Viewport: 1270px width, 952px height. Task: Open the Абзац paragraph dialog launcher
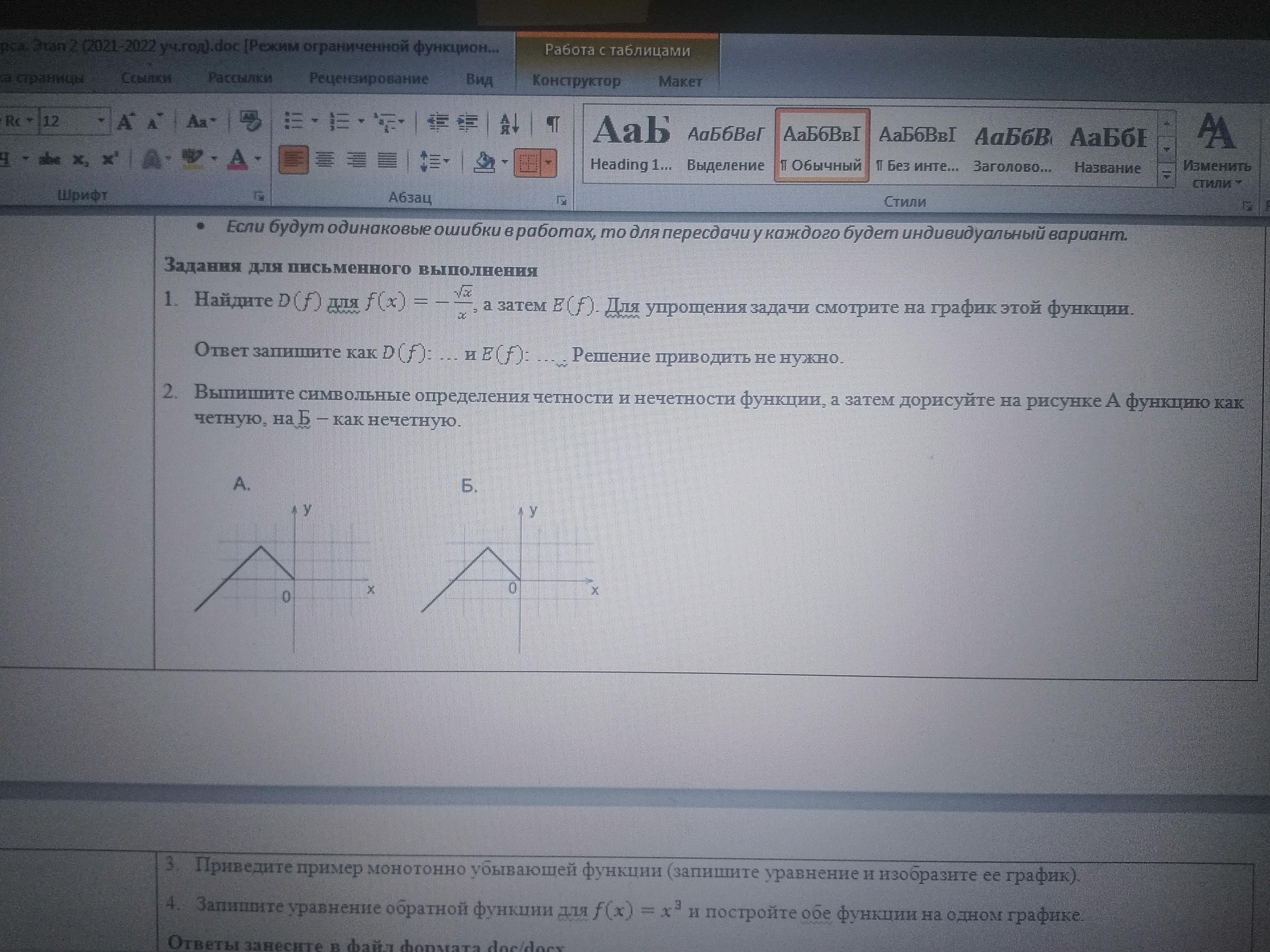561,200
